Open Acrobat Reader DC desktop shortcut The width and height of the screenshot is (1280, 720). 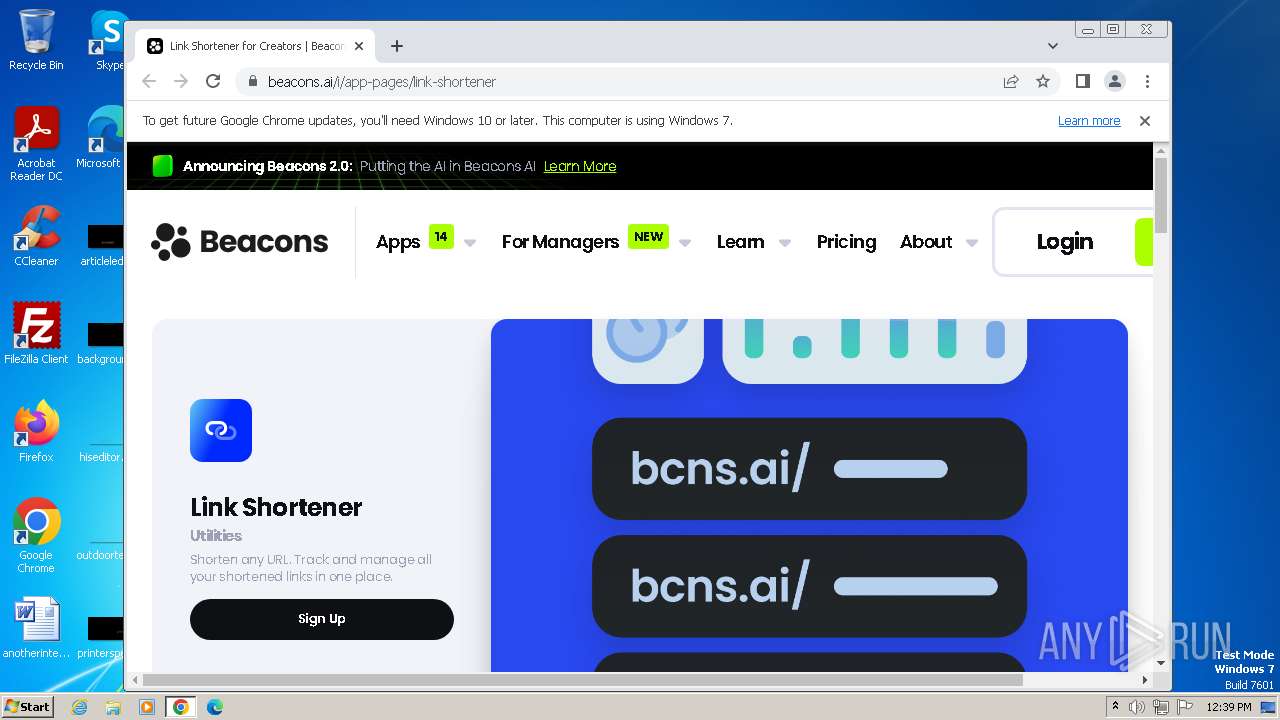pos(36,144)
